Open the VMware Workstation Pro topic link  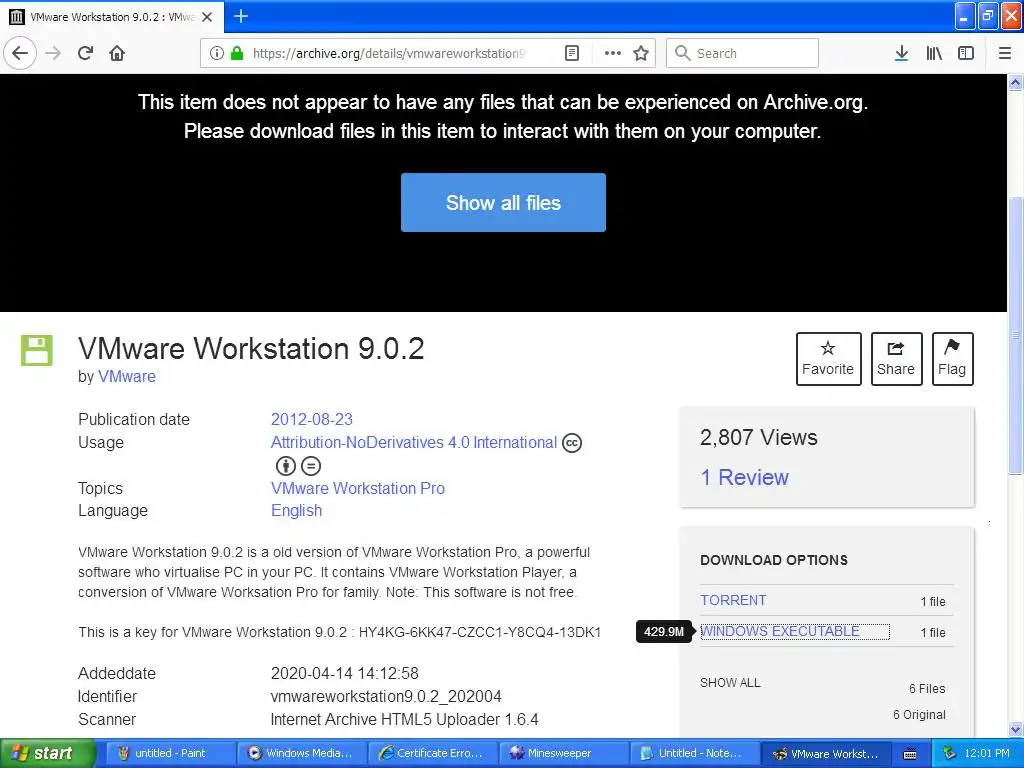click(357, 488)
